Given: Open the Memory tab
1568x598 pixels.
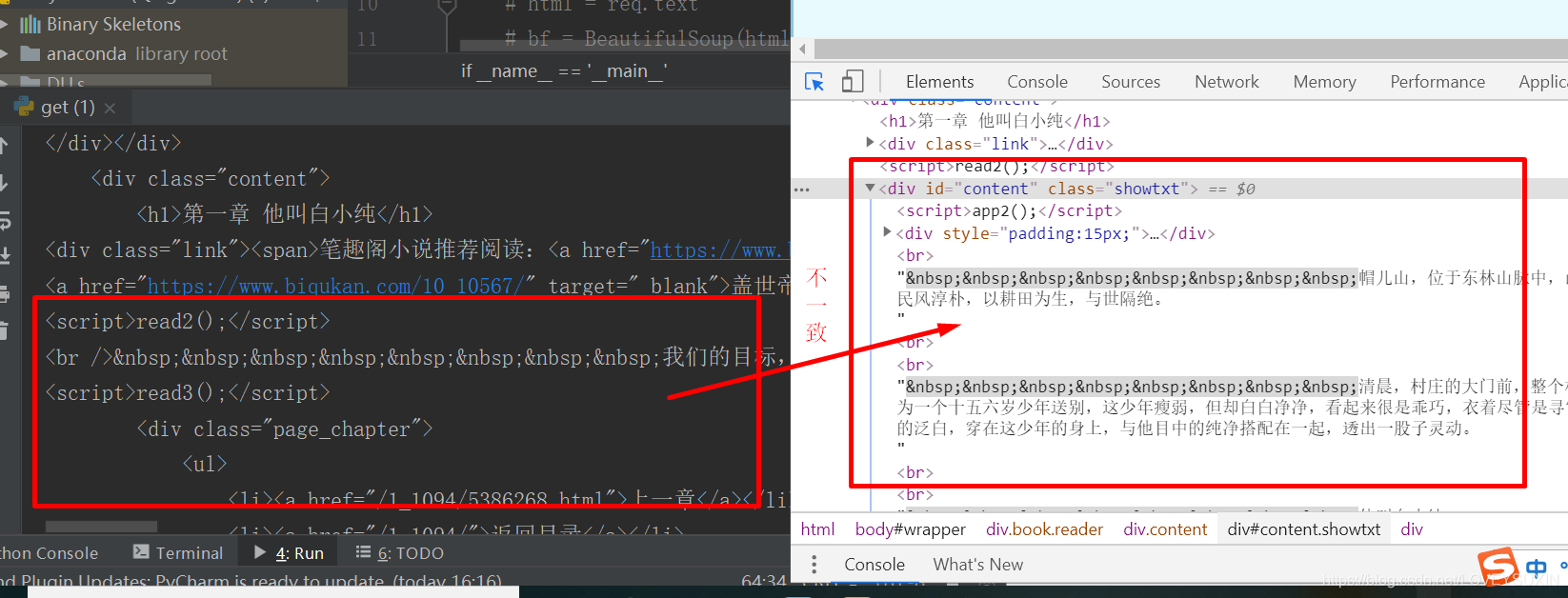Looking at the screenshot, I should tap(1324, 82).
